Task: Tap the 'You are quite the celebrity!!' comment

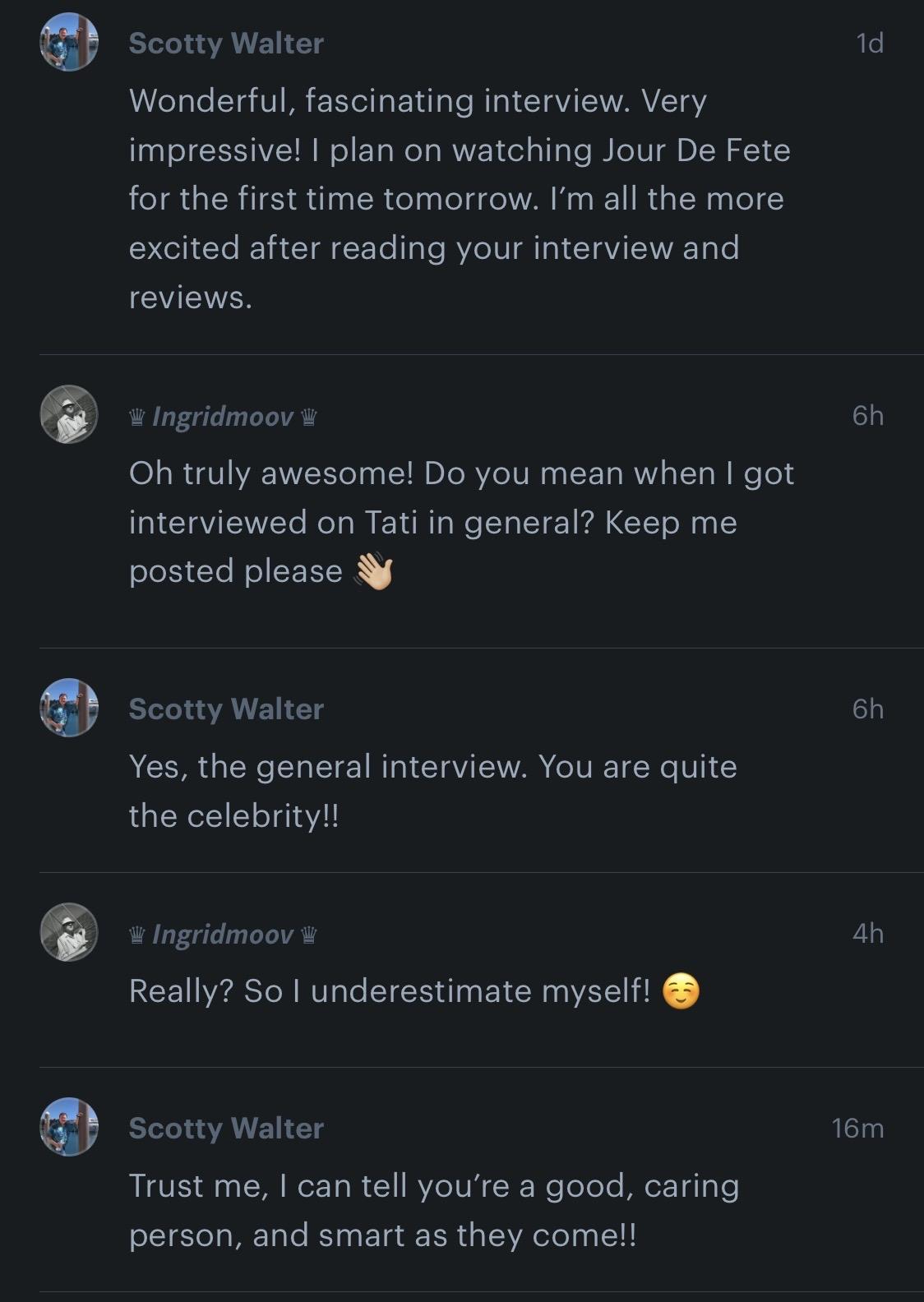Action: (x=432, y=791)
